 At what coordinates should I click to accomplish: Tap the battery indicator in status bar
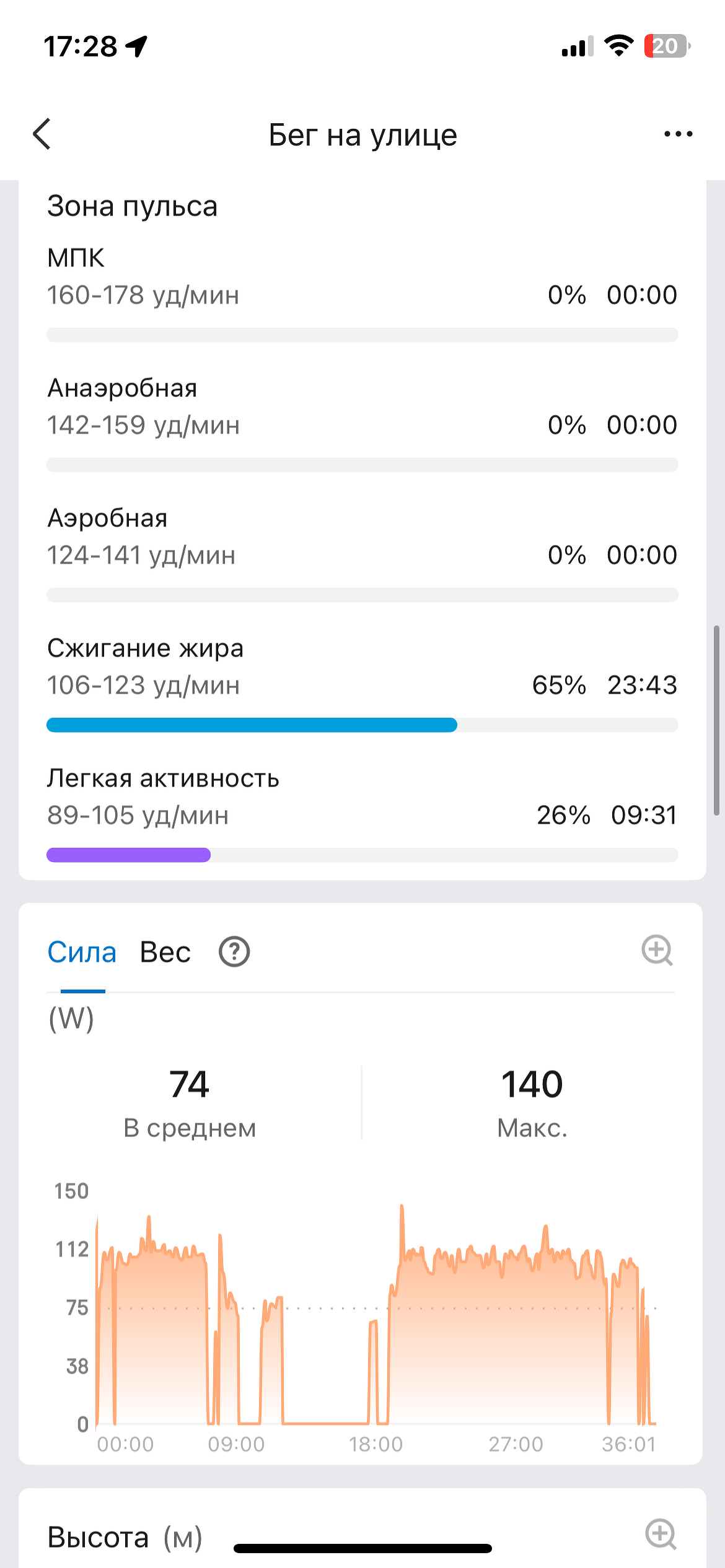tap(667, 46)
